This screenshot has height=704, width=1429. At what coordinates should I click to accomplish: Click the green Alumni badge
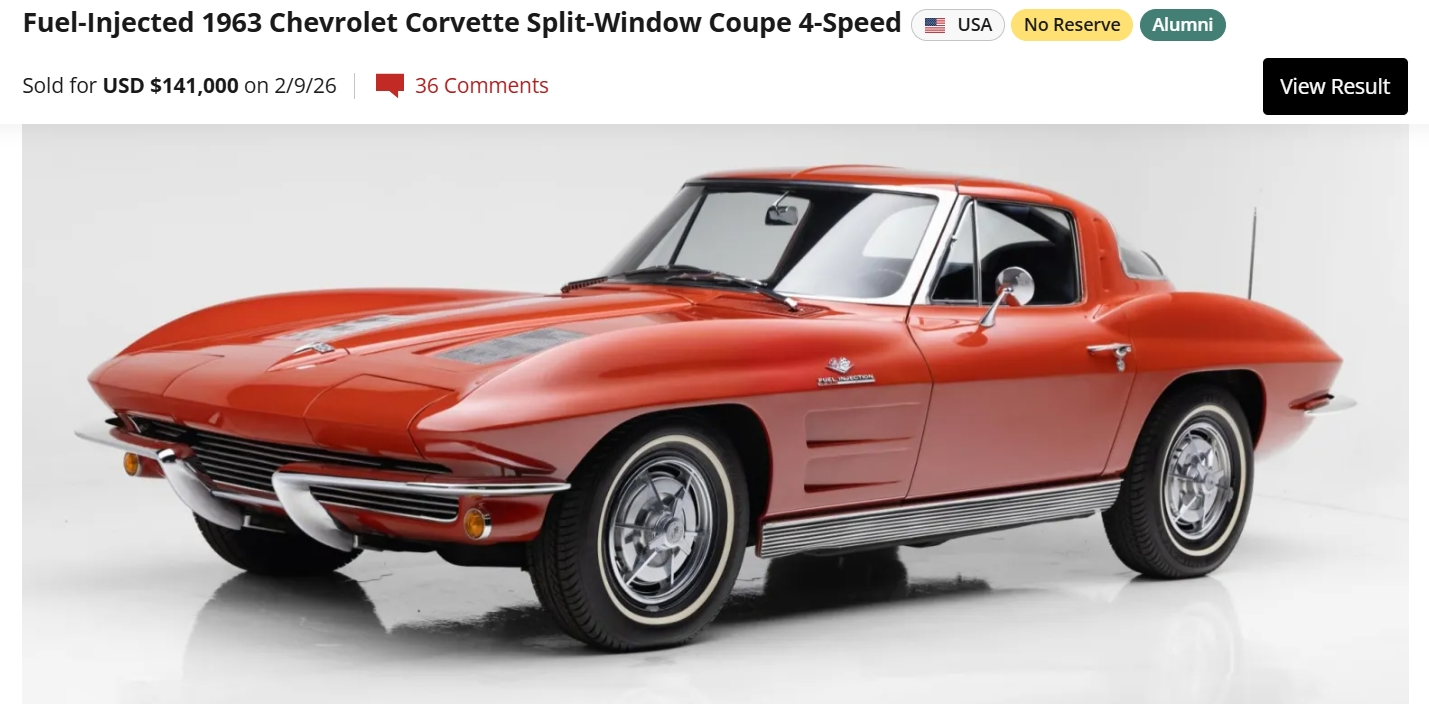coord(1182,25)
